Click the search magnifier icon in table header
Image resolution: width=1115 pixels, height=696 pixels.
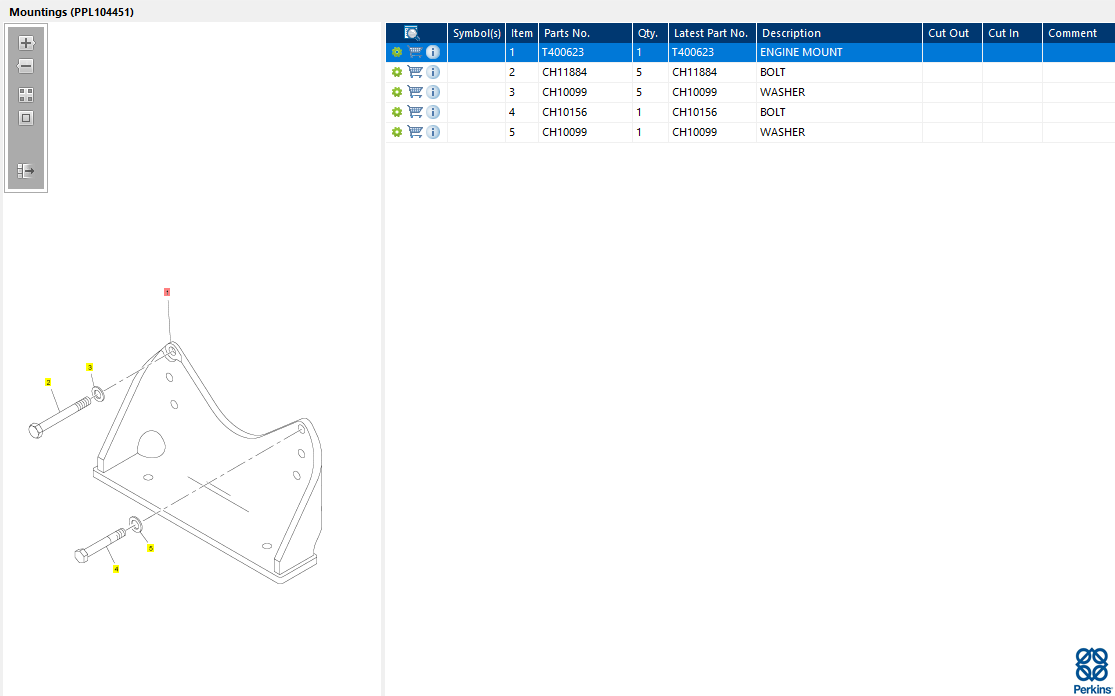pyautogui.click(x=412, y=33)
